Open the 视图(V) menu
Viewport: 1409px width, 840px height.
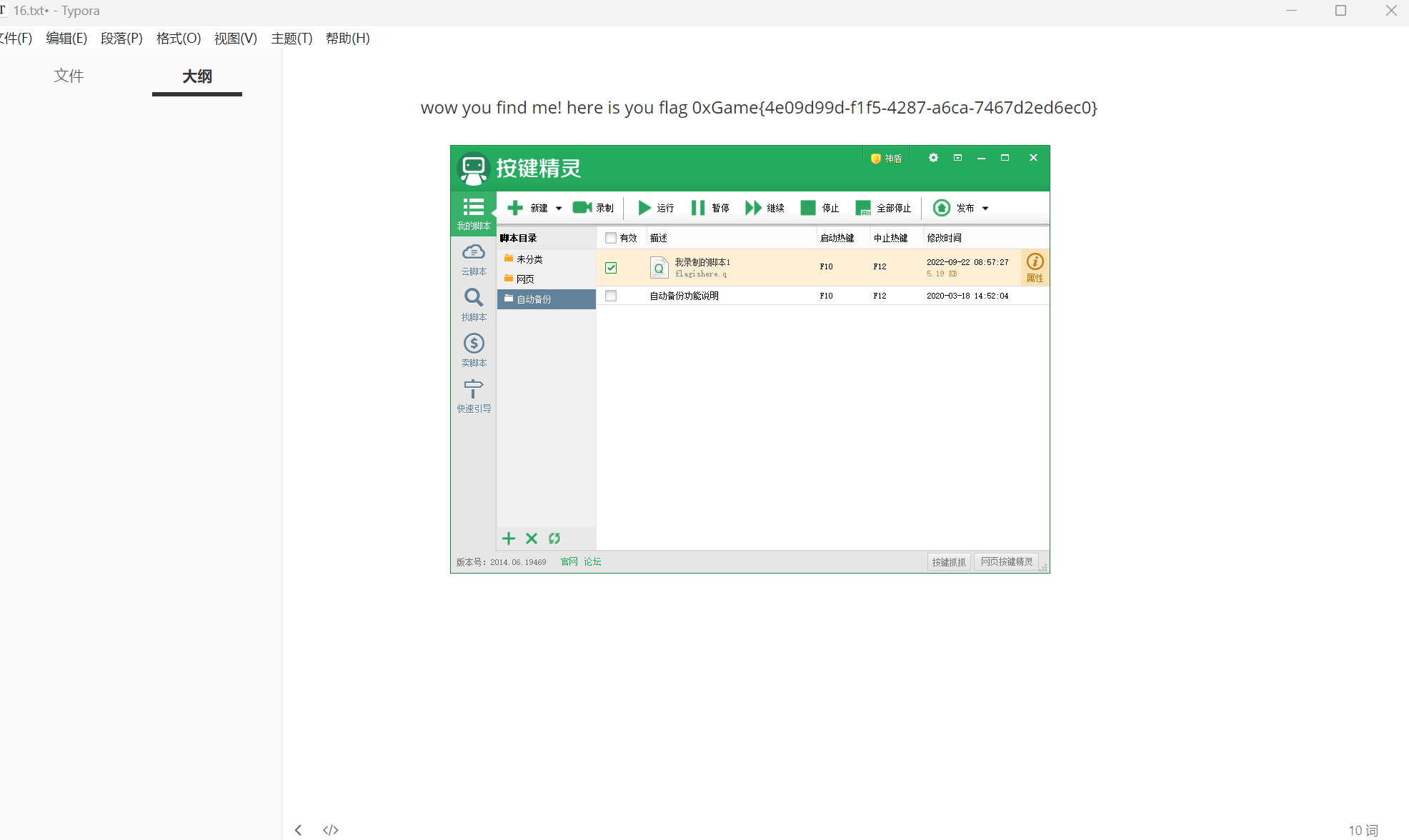[236, 38]
